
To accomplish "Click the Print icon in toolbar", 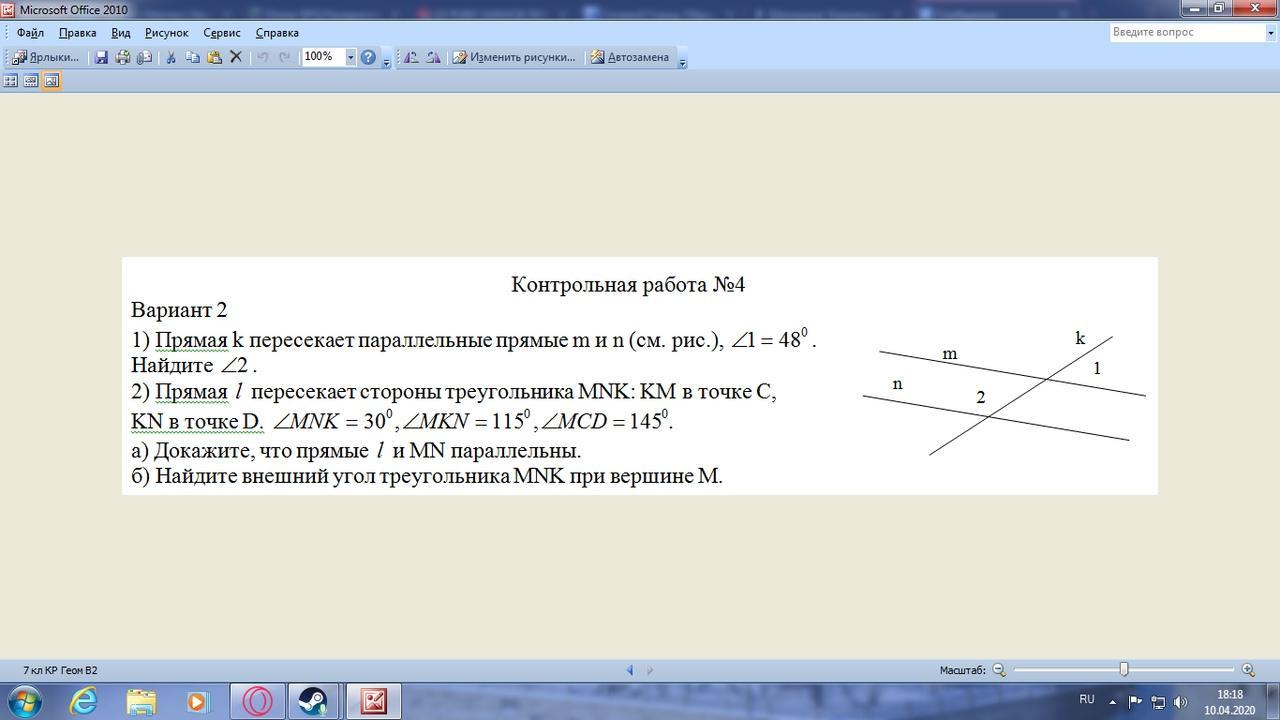I will (122, 57).
